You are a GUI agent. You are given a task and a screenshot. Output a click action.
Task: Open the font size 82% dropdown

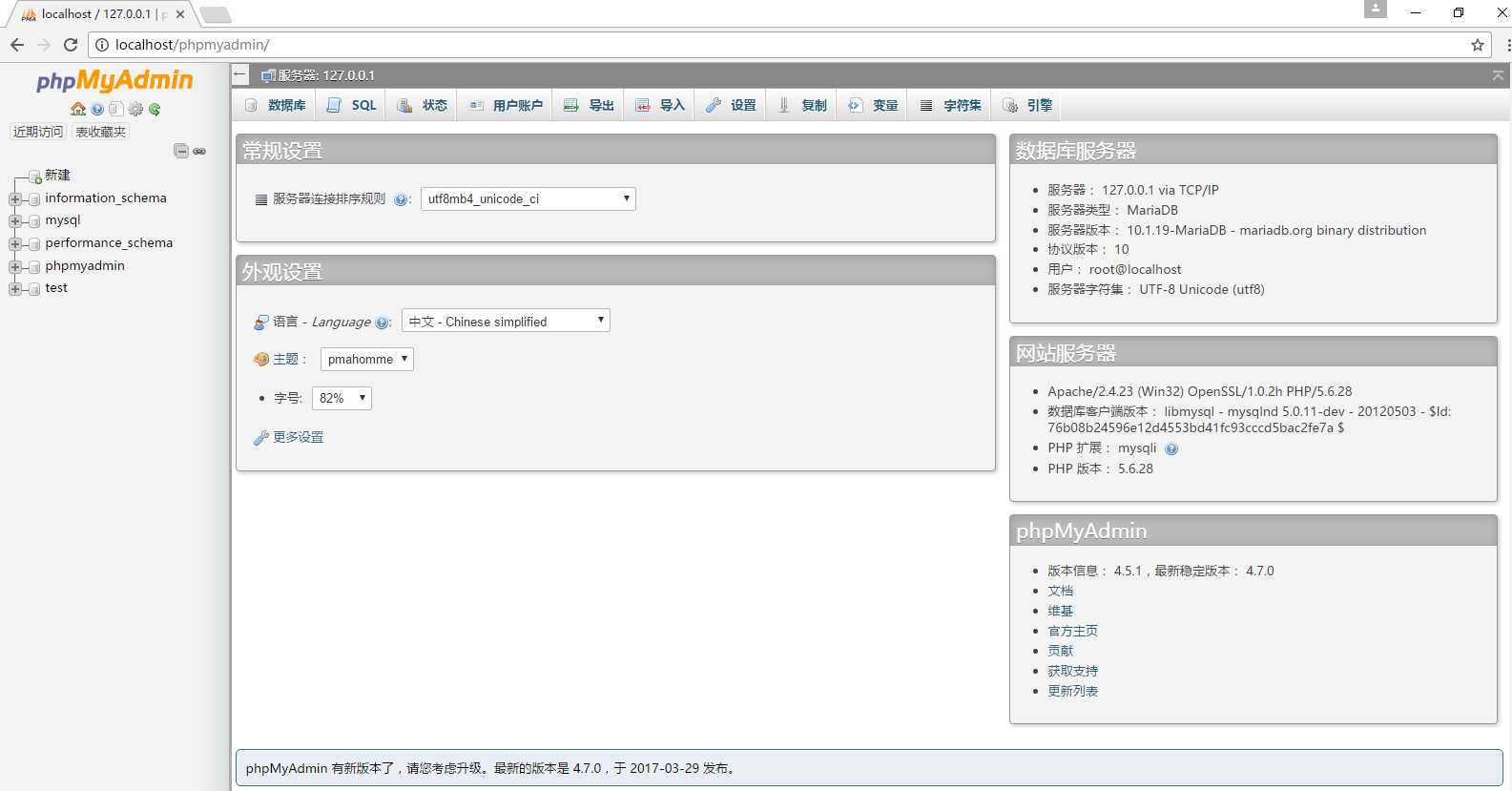point(342,398)
